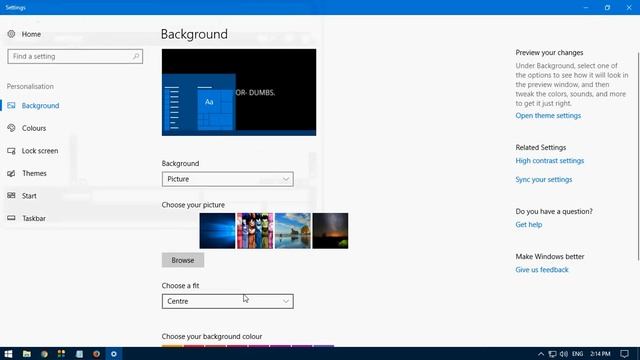Click the palette icon beside Colours
Image resolution: width=640 pixels, height=360 pixels.
pos(11,128)
